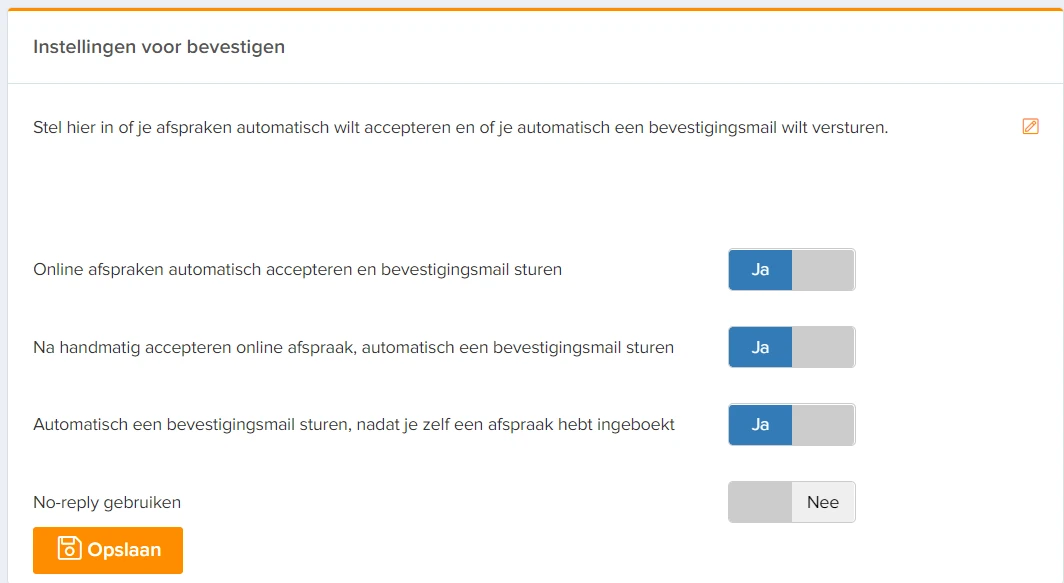Click the No-reply gebruiken label

pyautogui.click(x=107, y=502)
